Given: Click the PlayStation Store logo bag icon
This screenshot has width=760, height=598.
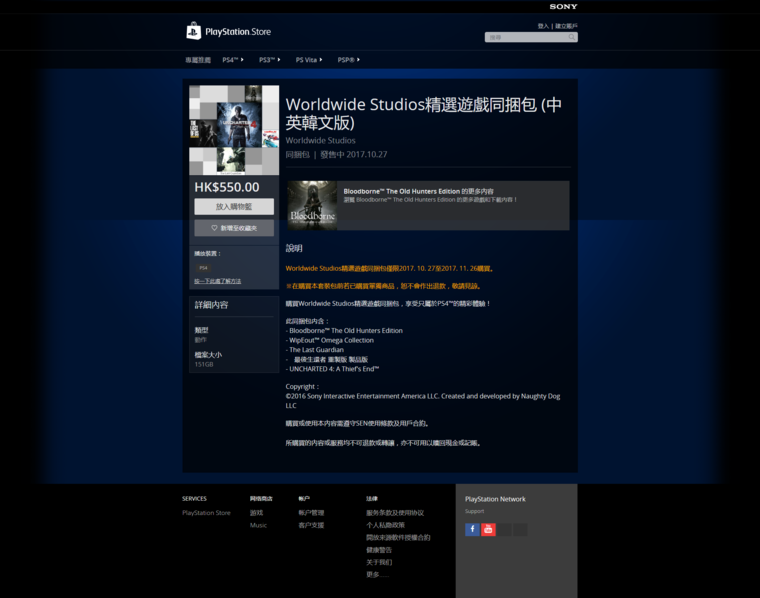Looking at the screenshot, I should click(193, 31).
